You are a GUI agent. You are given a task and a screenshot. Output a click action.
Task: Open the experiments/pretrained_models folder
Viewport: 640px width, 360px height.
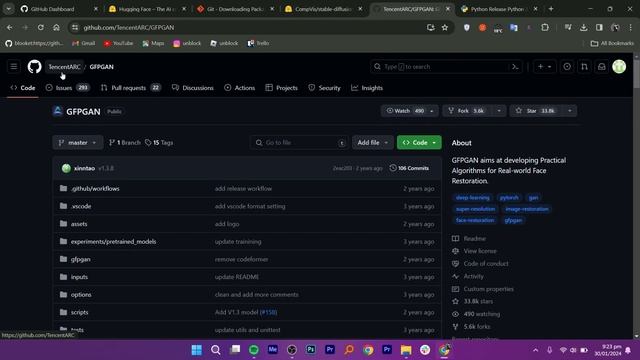(113, 242)
